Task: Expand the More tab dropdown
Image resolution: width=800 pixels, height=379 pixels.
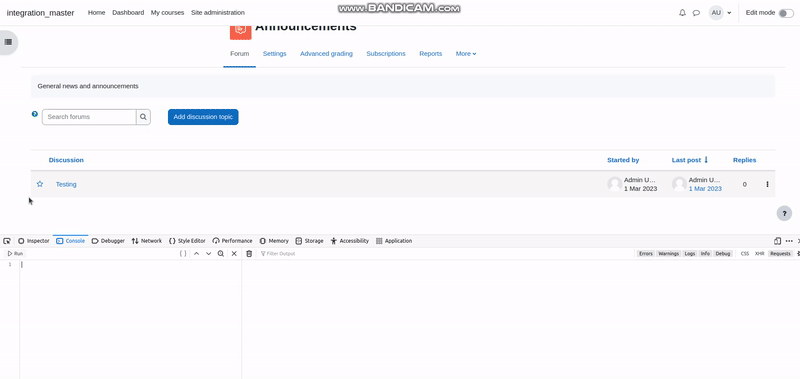Action: point(466,54)
